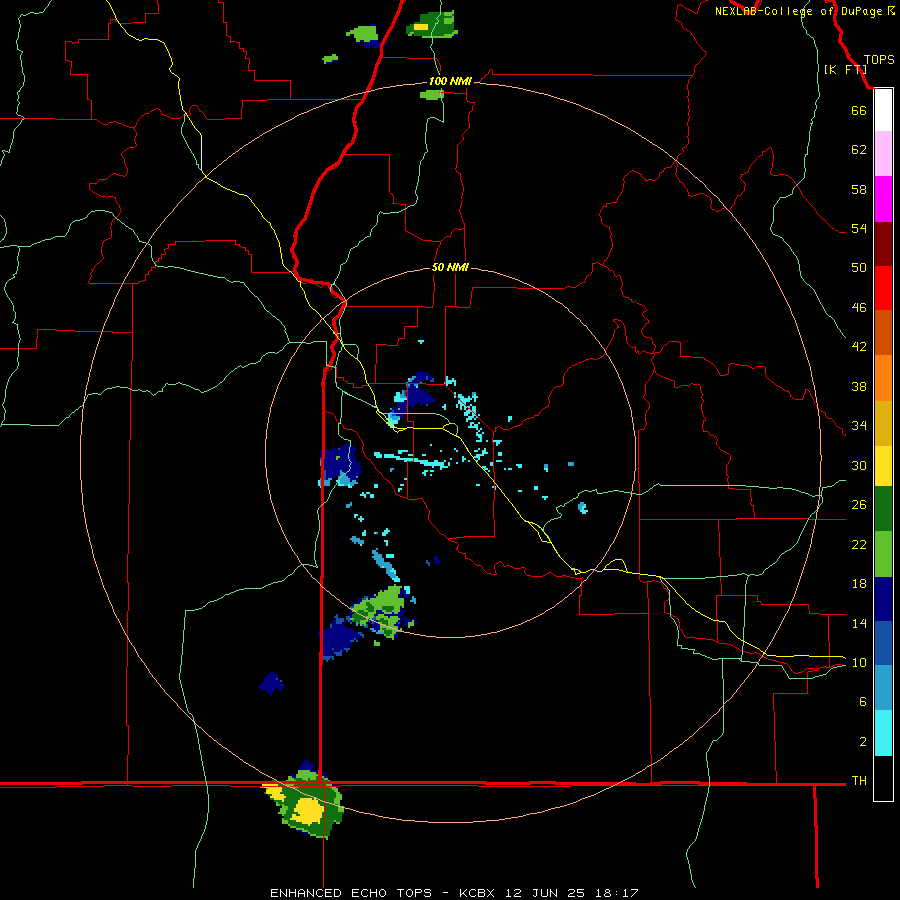
Task: Select the 58 legend value
Action: [859, 189]
